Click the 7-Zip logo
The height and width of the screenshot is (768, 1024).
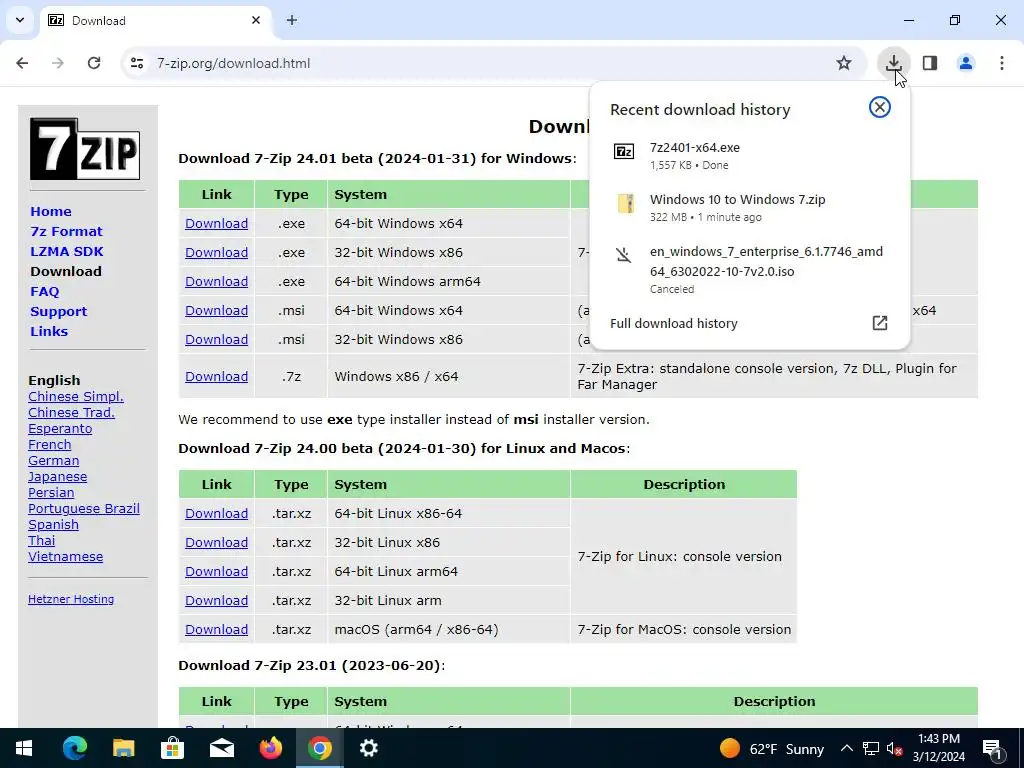(x=85, y=149)
